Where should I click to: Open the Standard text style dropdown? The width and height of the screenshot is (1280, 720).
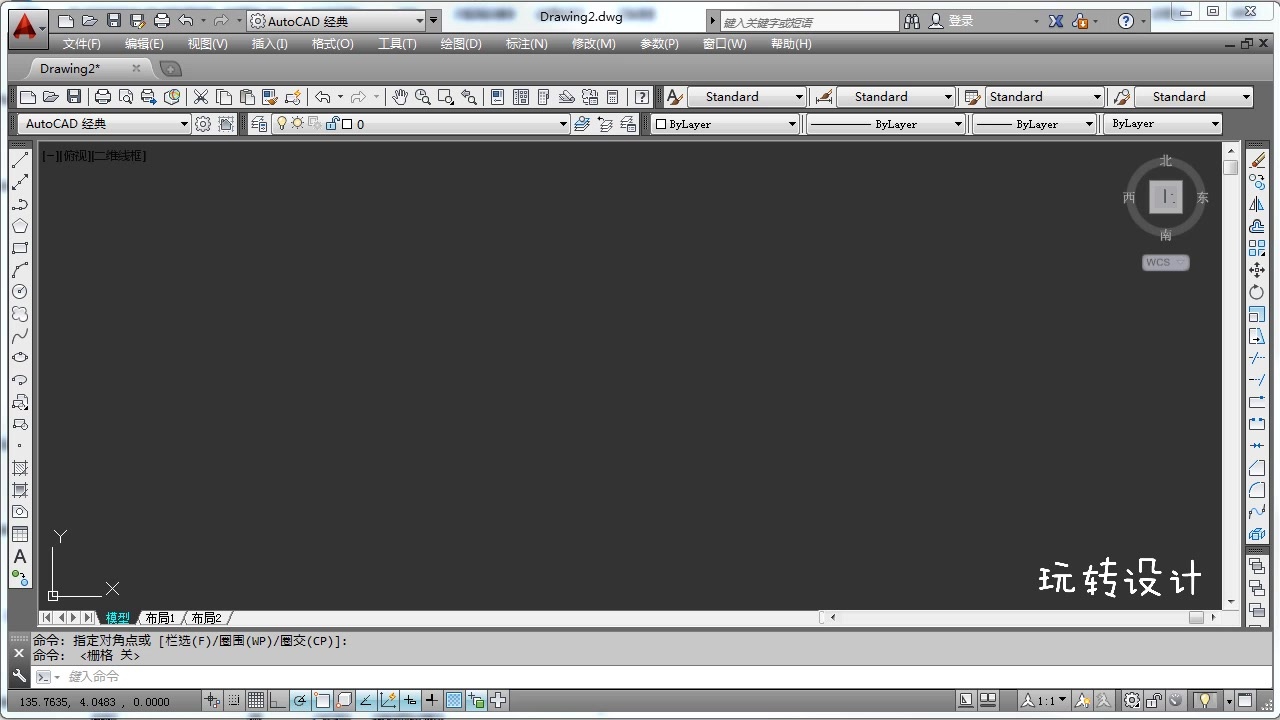pyautogui.click(x=746, y=97)
